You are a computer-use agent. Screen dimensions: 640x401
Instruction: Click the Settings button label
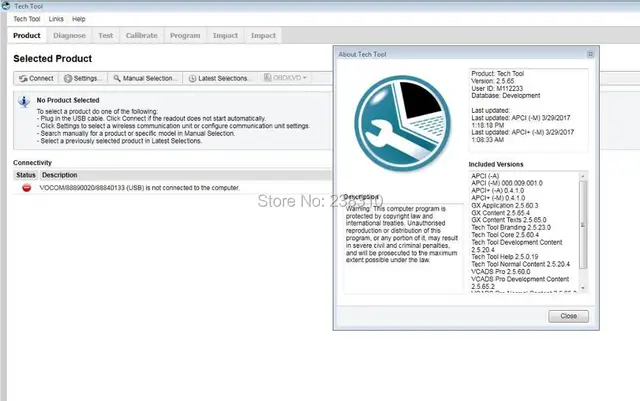(x=86, y=78)
